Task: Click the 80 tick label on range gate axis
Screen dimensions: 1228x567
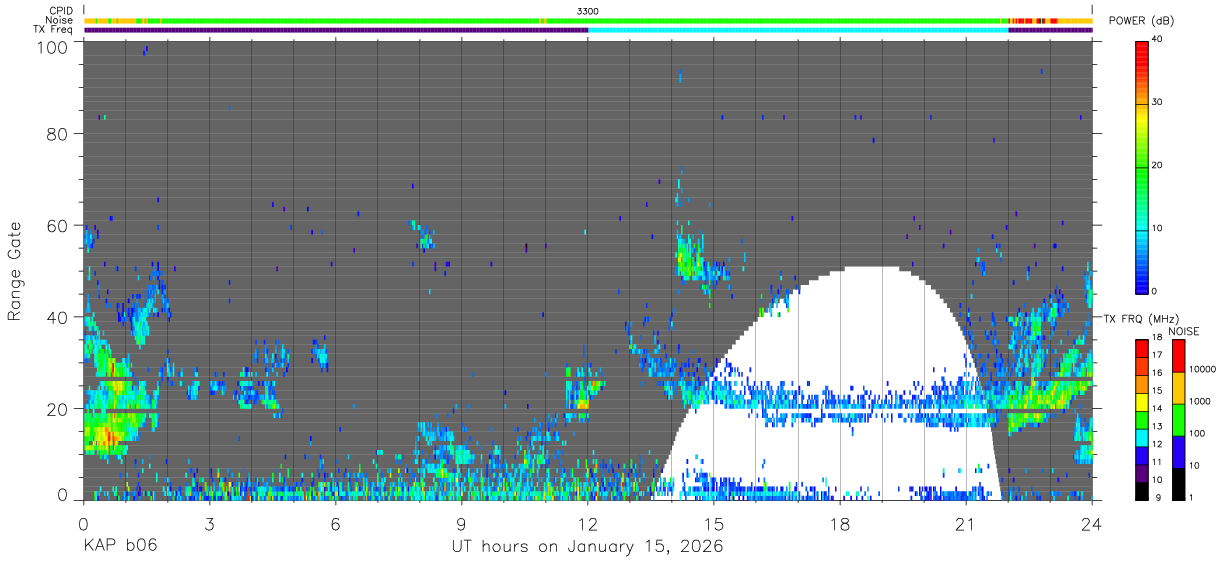Action: (59, 134)
